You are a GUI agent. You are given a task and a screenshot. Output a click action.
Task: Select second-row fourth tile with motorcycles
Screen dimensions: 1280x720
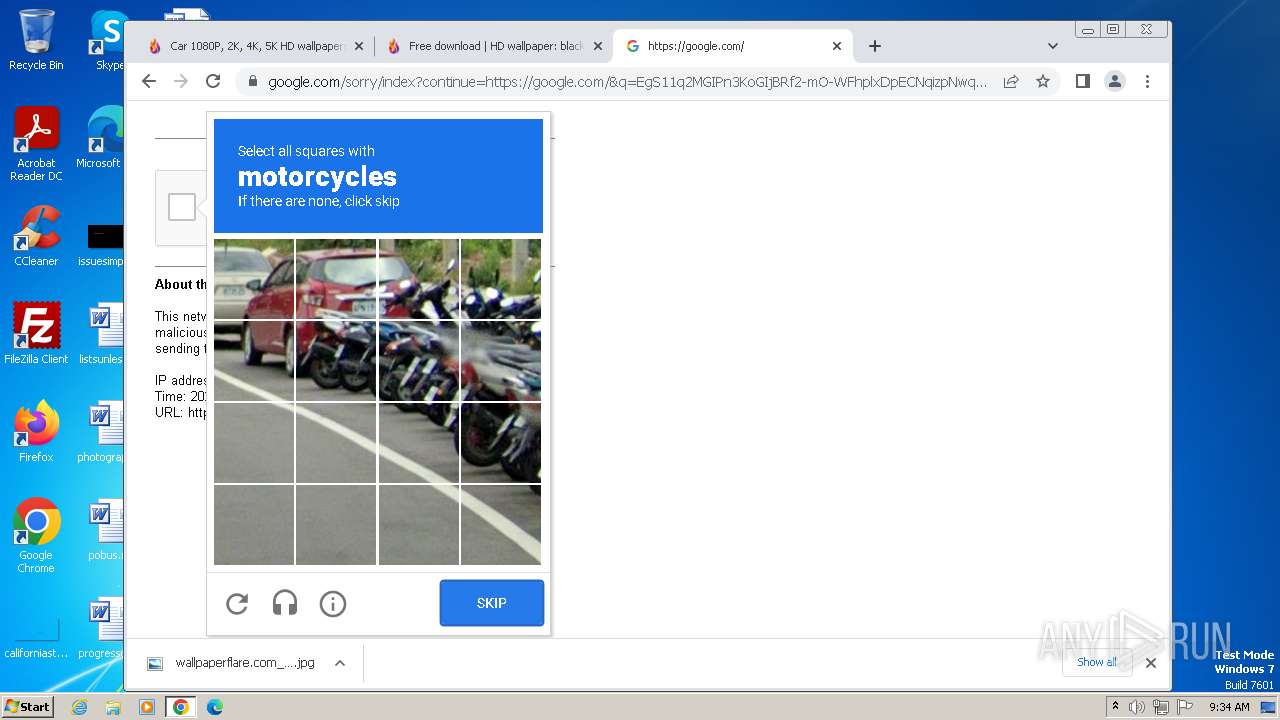point(501,361)
